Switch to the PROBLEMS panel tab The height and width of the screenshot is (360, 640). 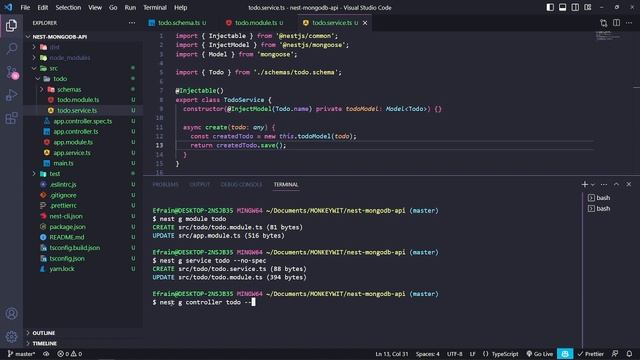click(165, 184)
